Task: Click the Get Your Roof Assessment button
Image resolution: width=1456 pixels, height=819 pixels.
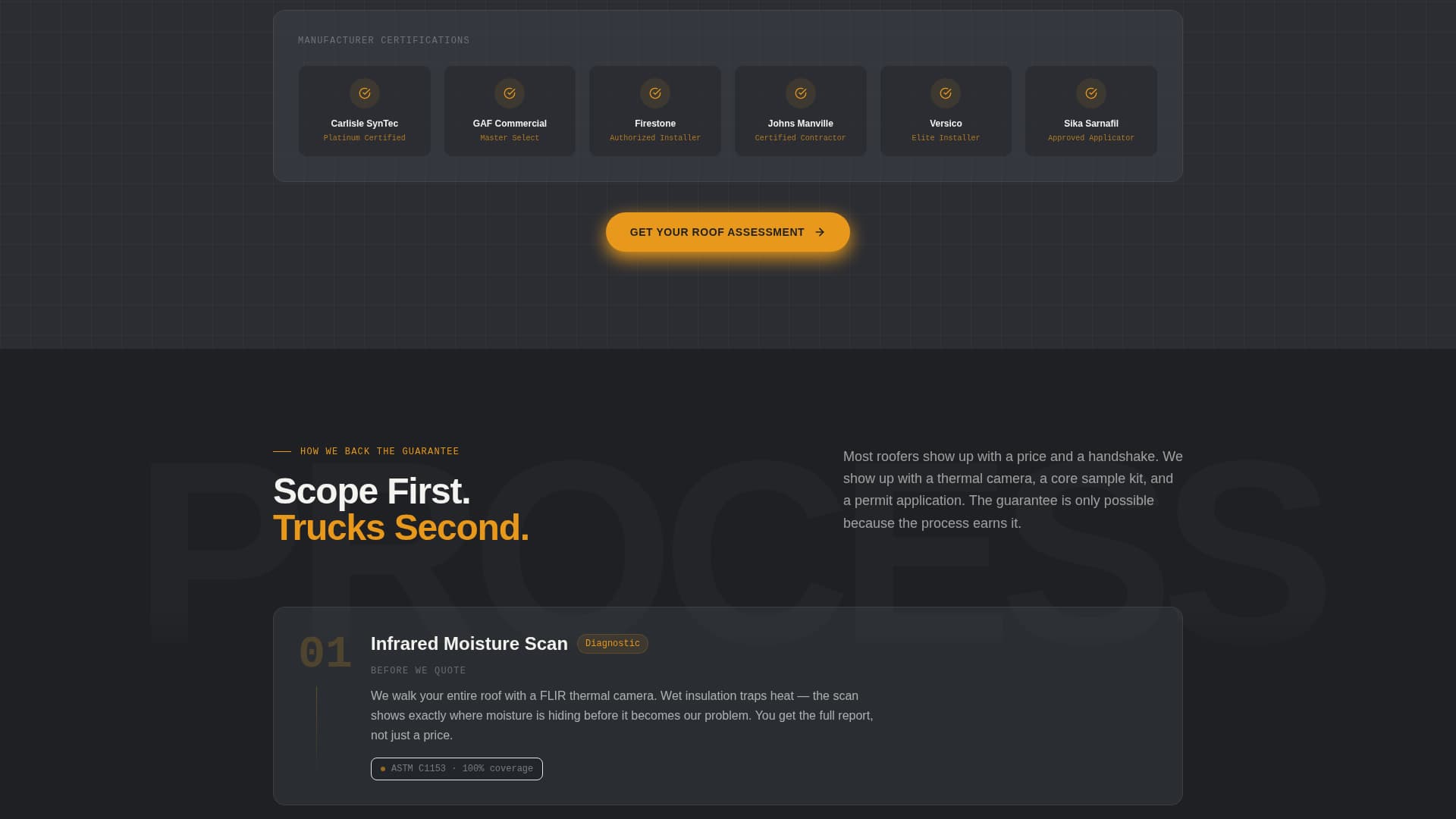Action: 728,232
